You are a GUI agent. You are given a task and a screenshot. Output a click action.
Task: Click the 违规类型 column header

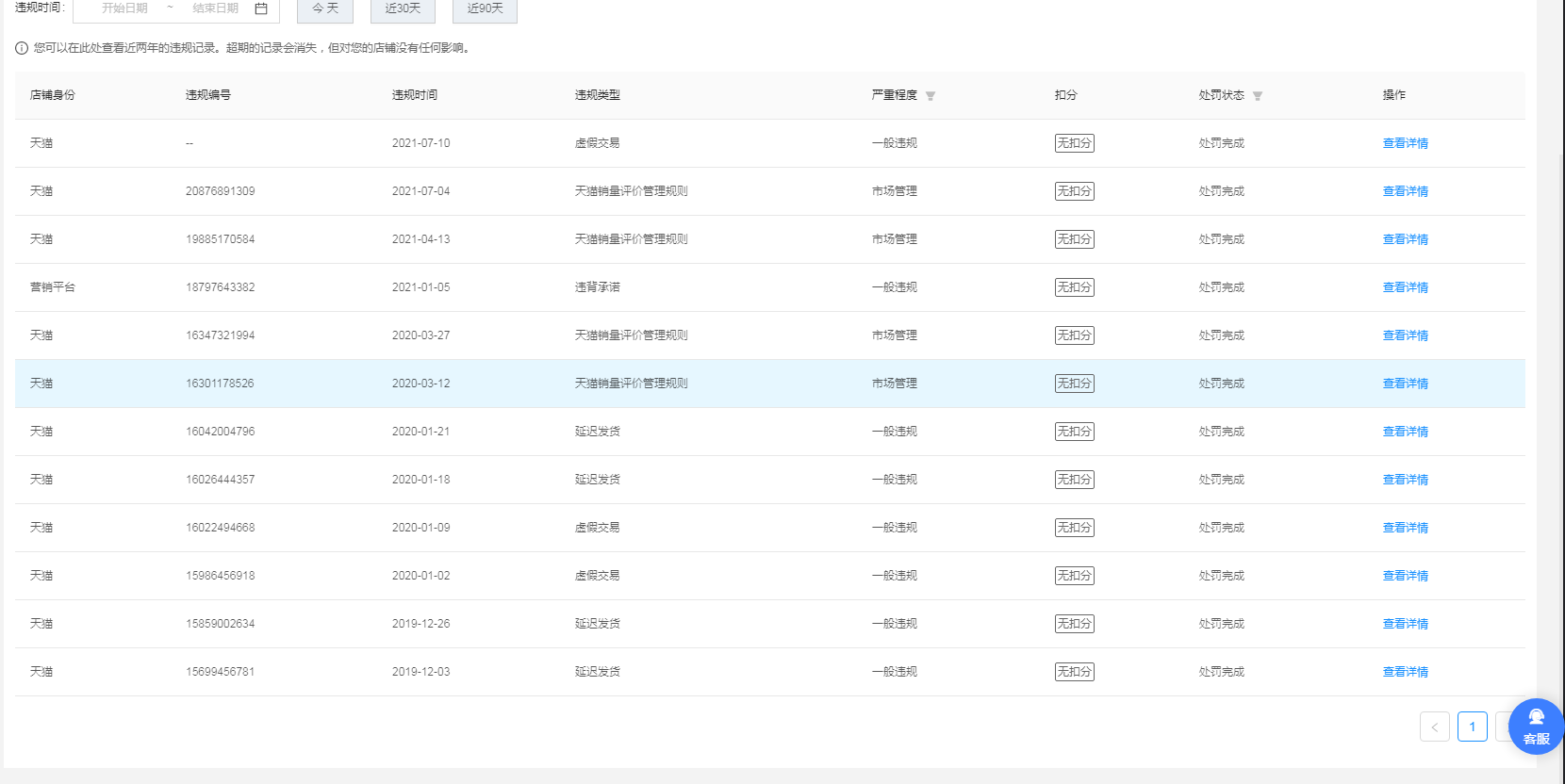point(598,95)
